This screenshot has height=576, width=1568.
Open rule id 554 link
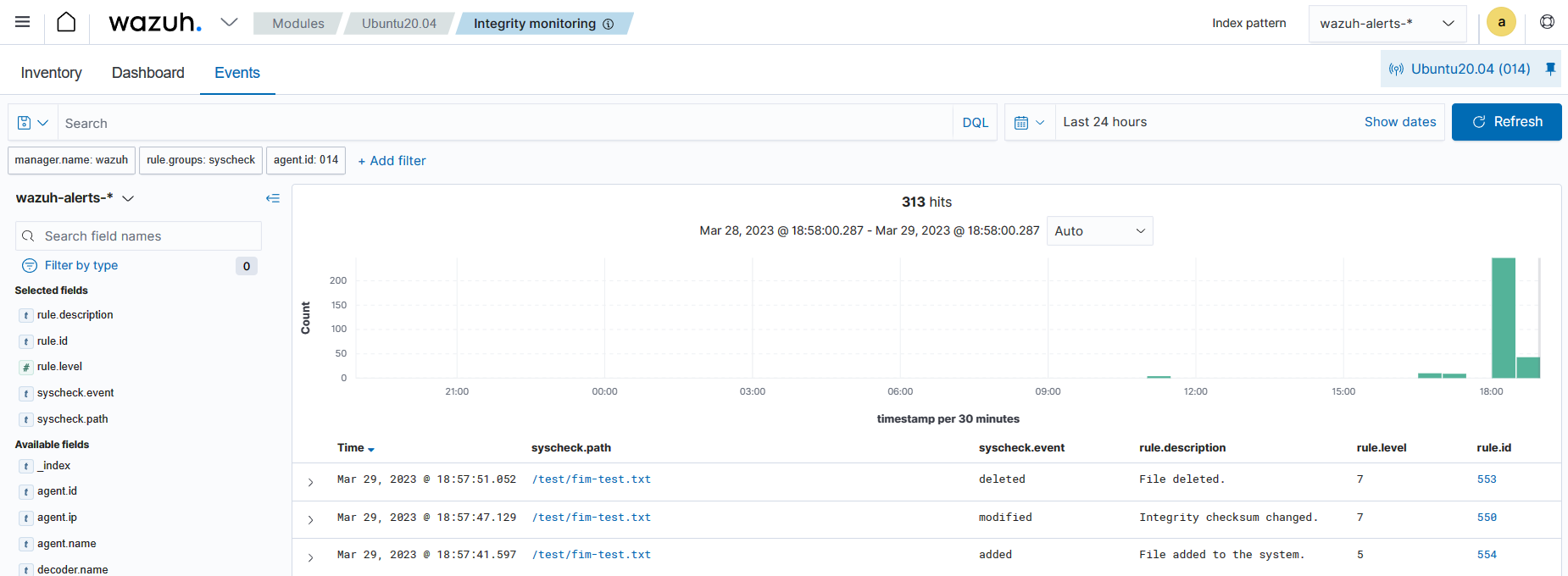coord(1487,555)
